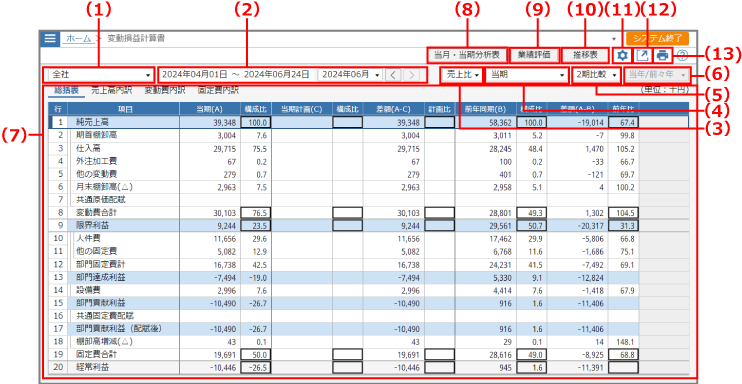742x384 pixels.
Task: Click the 差額(A-C) column header
Action: pos(394,109)
